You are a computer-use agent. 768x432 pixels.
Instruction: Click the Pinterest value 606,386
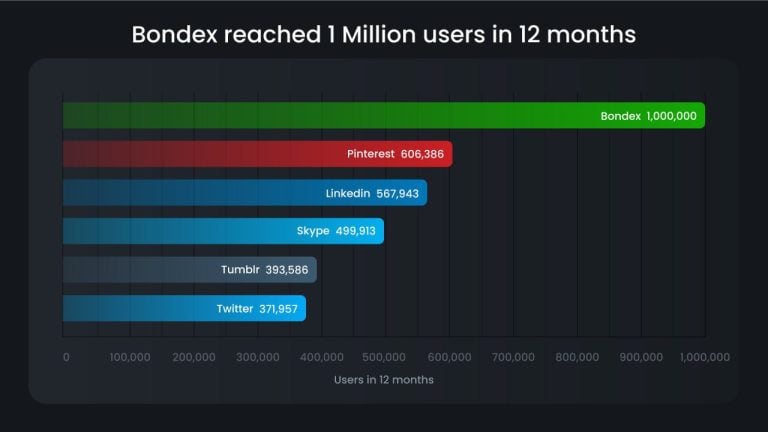[x=424, y=154]
